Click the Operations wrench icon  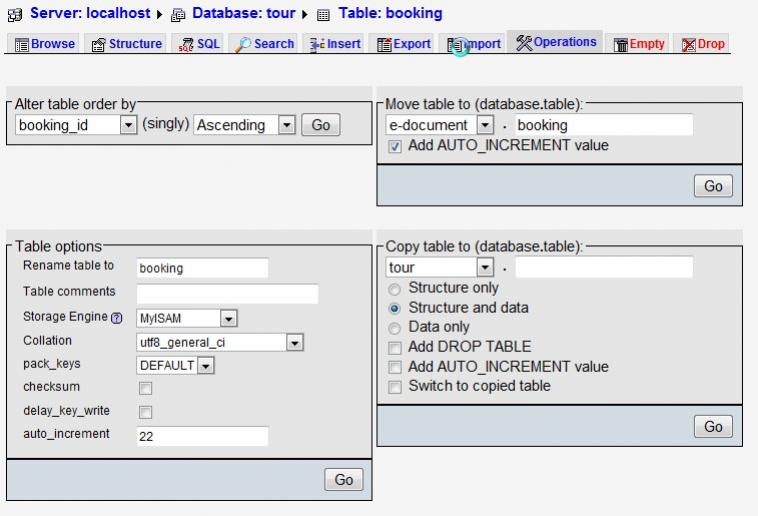524,43
